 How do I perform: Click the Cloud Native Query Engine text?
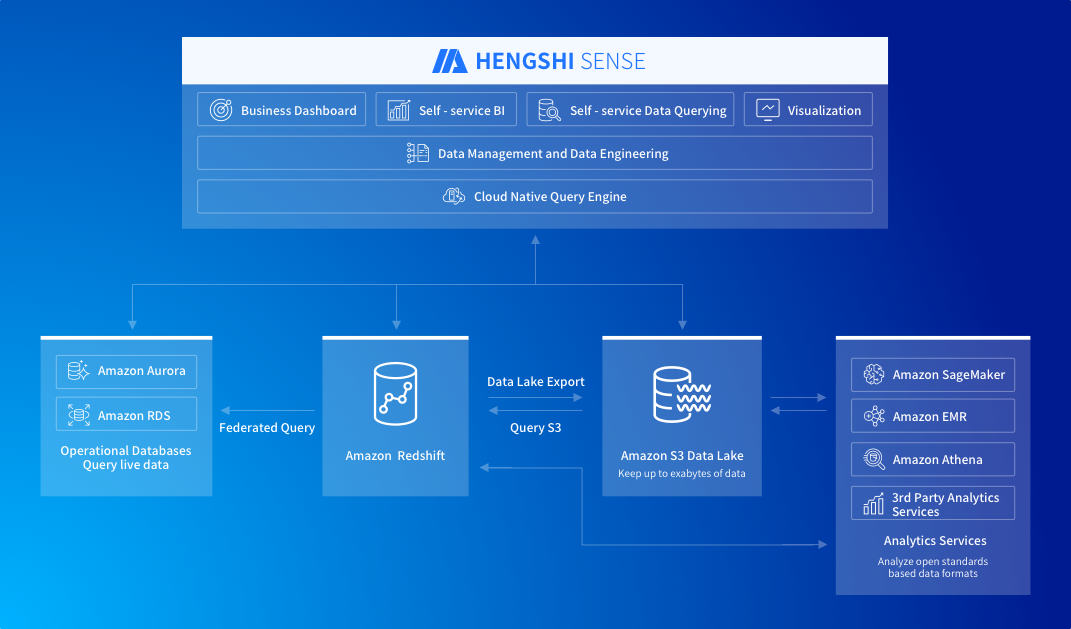550,197
